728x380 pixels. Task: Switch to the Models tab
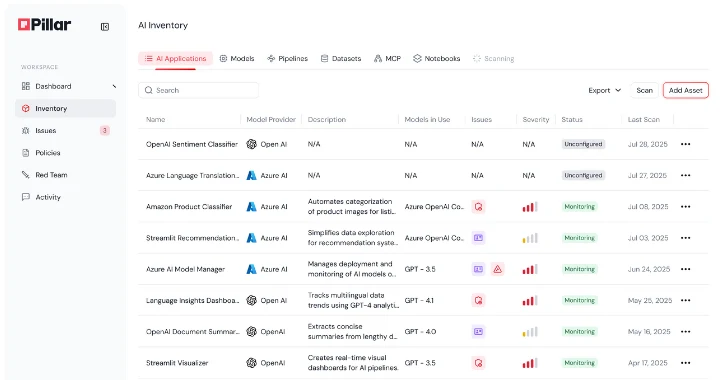pos(237,59)
